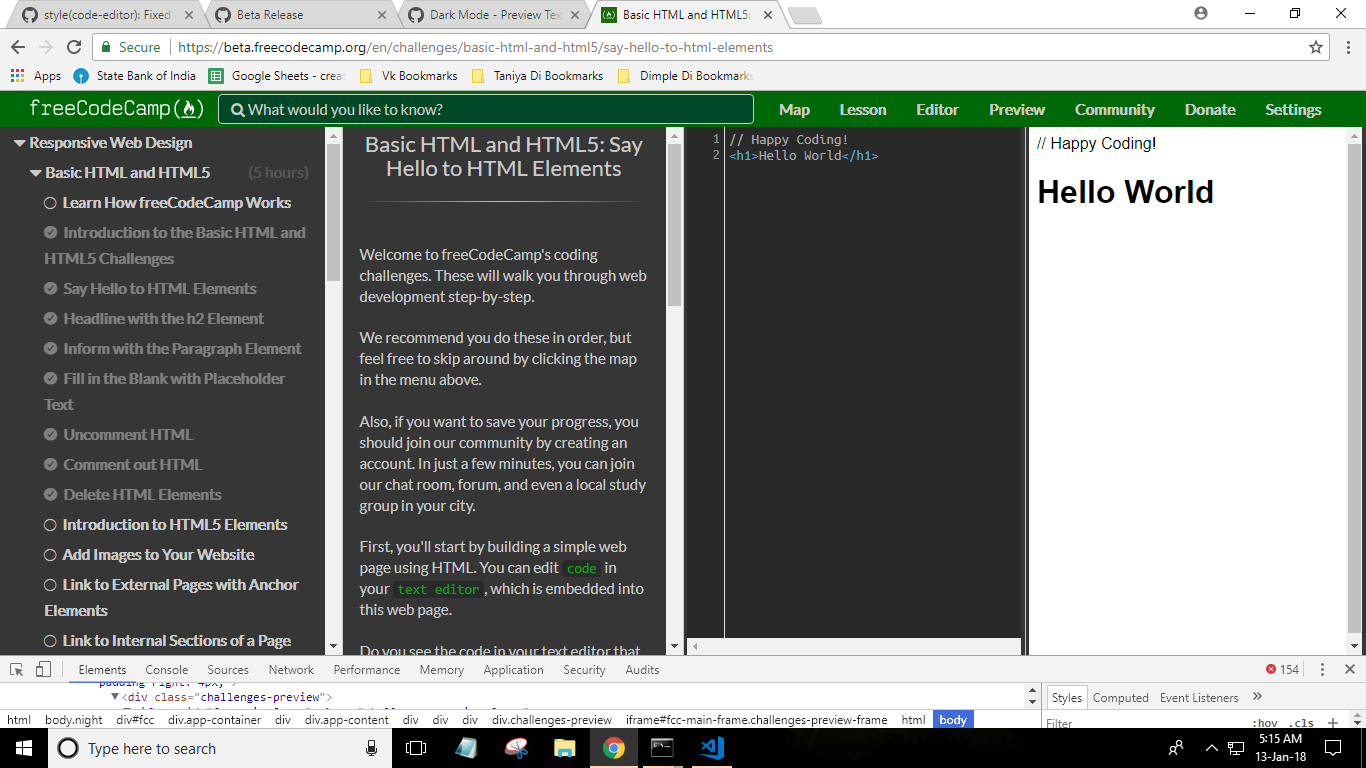The width and height of the screenshot is (1366, 768).
Task: Click the circle beside Add Images to Your Website
Action: 49,554
